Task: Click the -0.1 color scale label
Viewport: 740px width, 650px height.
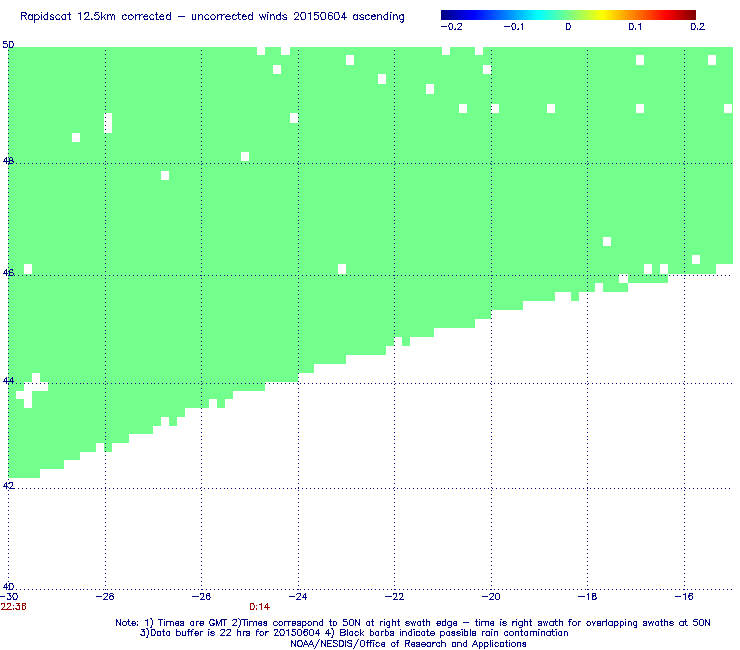Action: [514, 27]
